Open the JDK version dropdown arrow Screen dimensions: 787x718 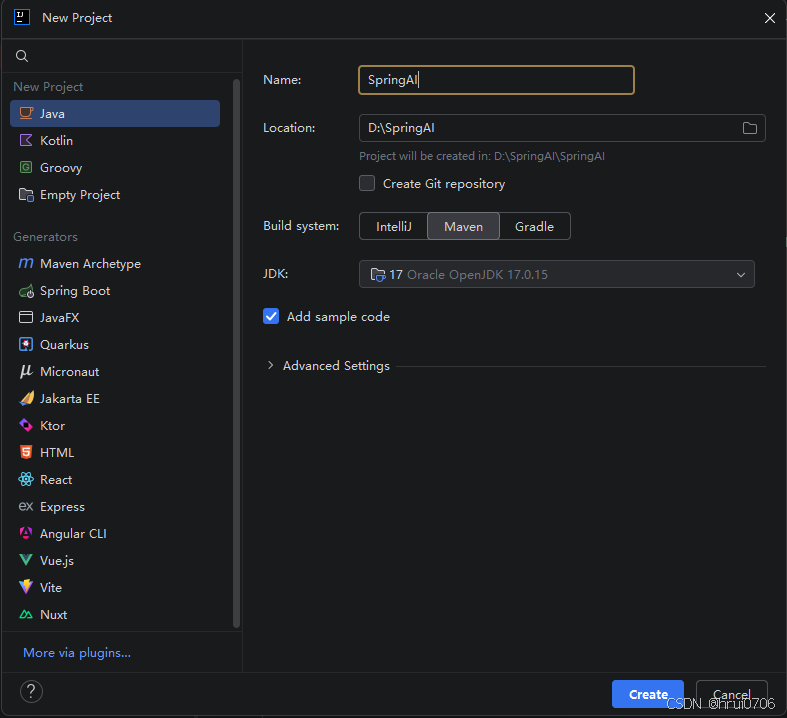[740, 274]
